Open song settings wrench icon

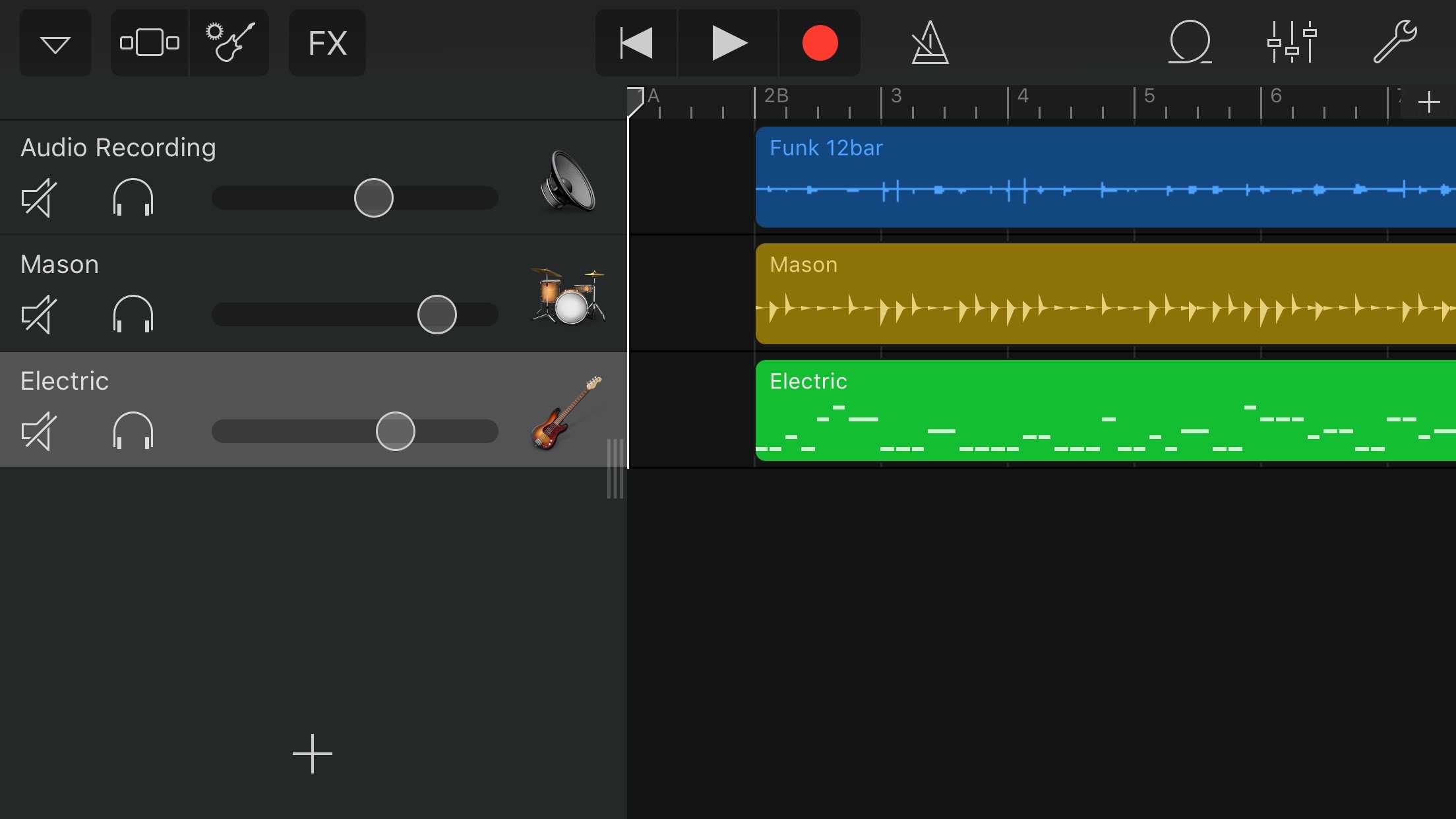1394,44
